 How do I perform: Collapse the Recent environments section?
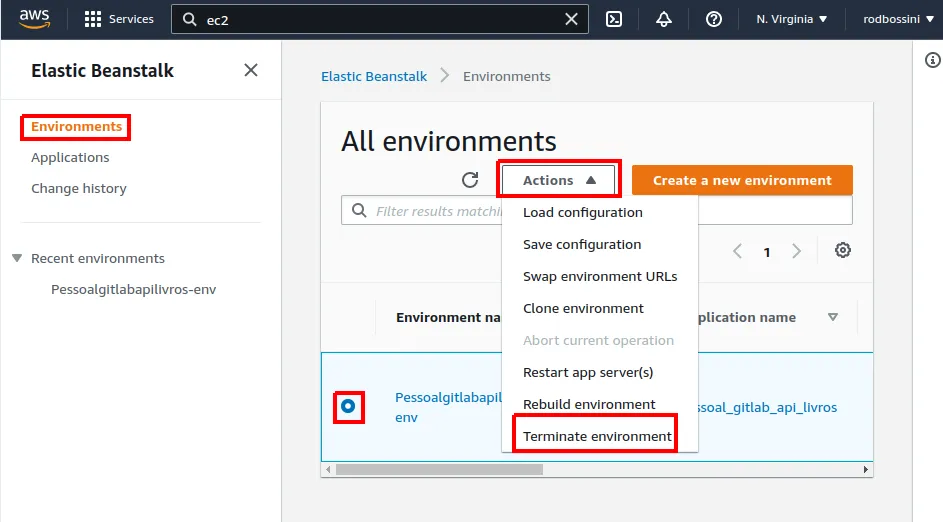(x=17, y=258)
